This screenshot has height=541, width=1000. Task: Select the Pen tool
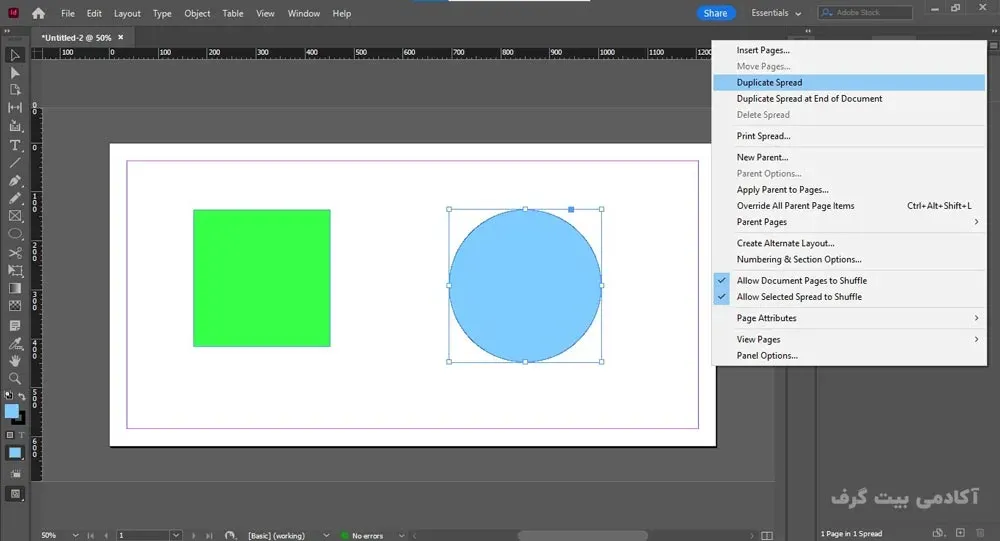coord(15,181)
